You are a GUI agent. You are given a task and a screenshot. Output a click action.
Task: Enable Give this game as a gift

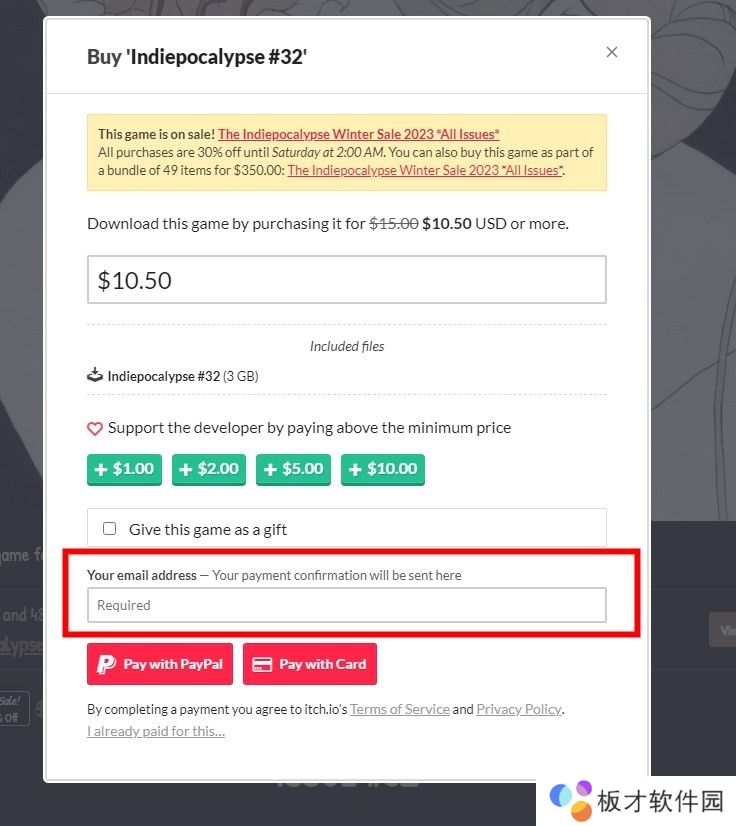[110, 528]
